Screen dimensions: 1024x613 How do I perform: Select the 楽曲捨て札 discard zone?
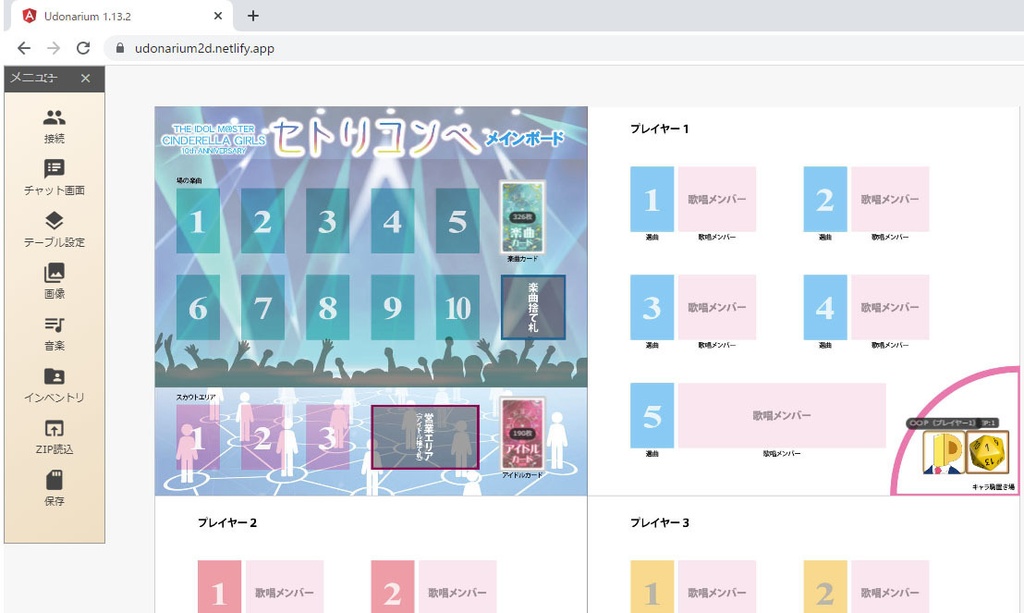[x=535, y=308]
